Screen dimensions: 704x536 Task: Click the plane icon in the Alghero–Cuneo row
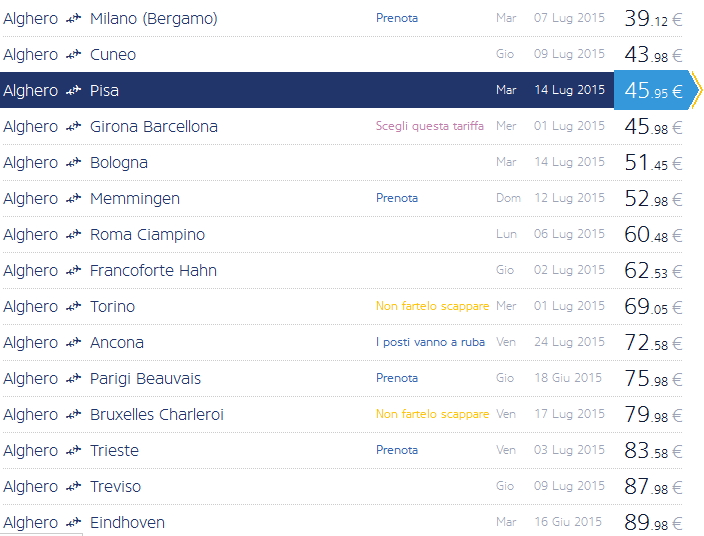click(x=73, y=55)
